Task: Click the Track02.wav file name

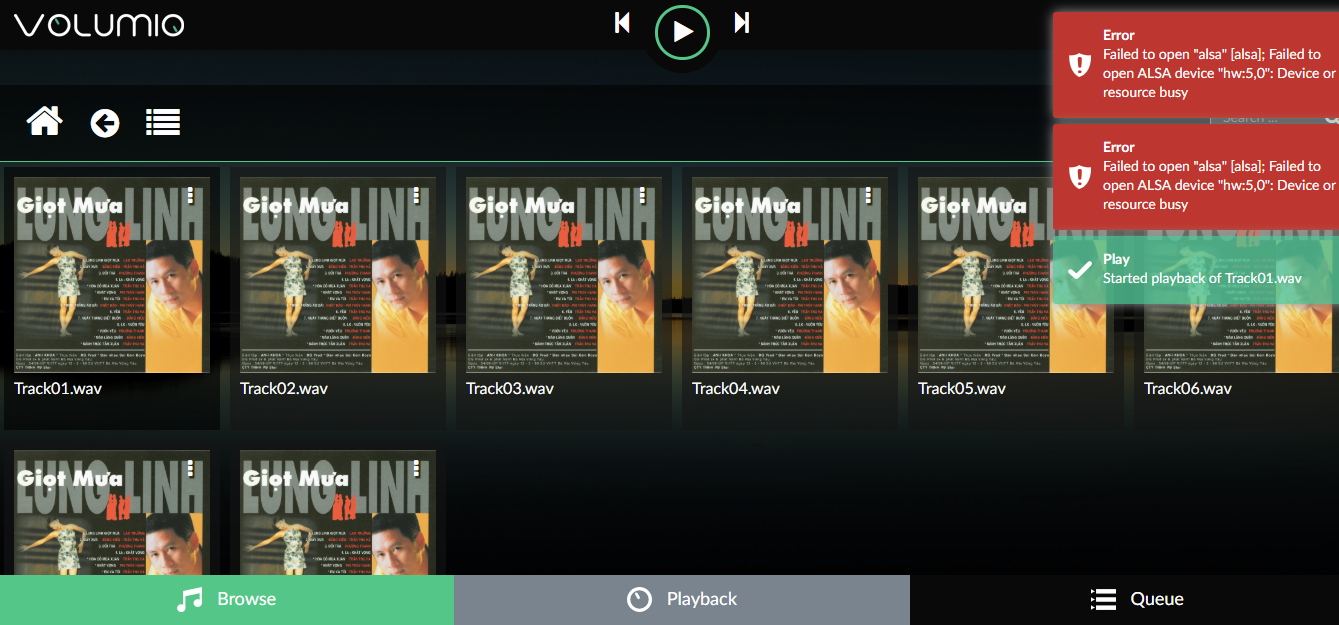Action: [284, 388]
